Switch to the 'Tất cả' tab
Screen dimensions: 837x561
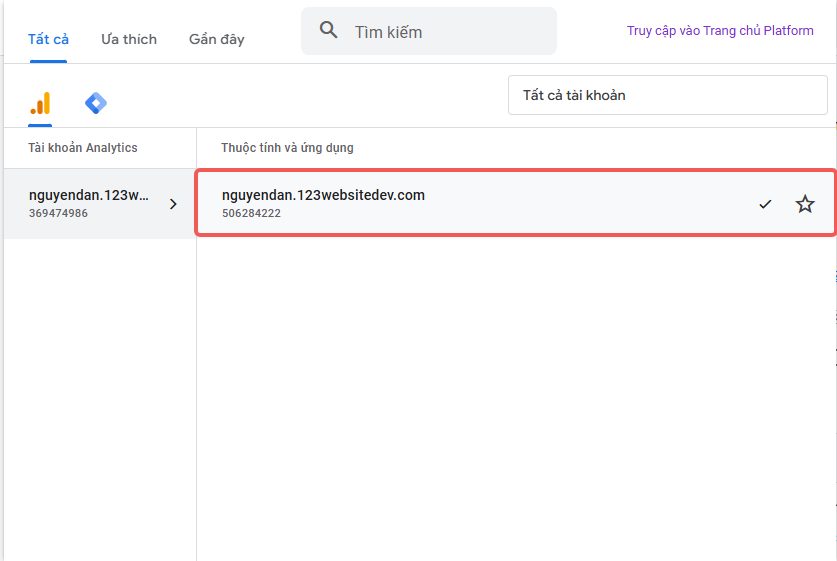click(48, 39)
